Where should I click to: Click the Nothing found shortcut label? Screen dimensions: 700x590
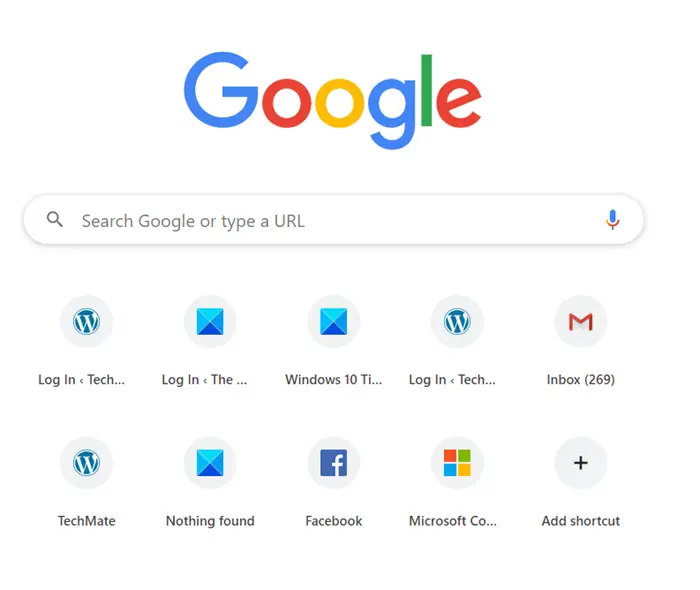210,521
